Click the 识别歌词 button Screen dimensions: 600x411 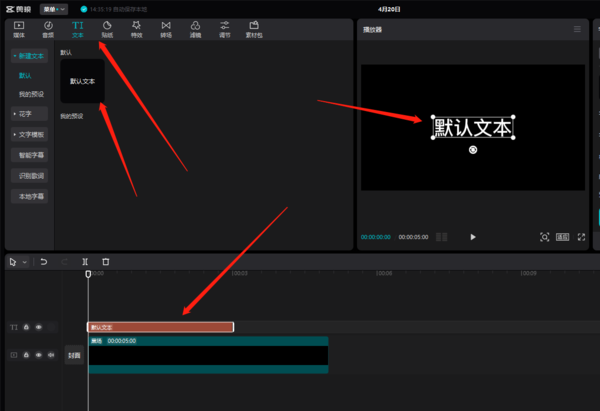pyautogui.click(x=31, y=176)
